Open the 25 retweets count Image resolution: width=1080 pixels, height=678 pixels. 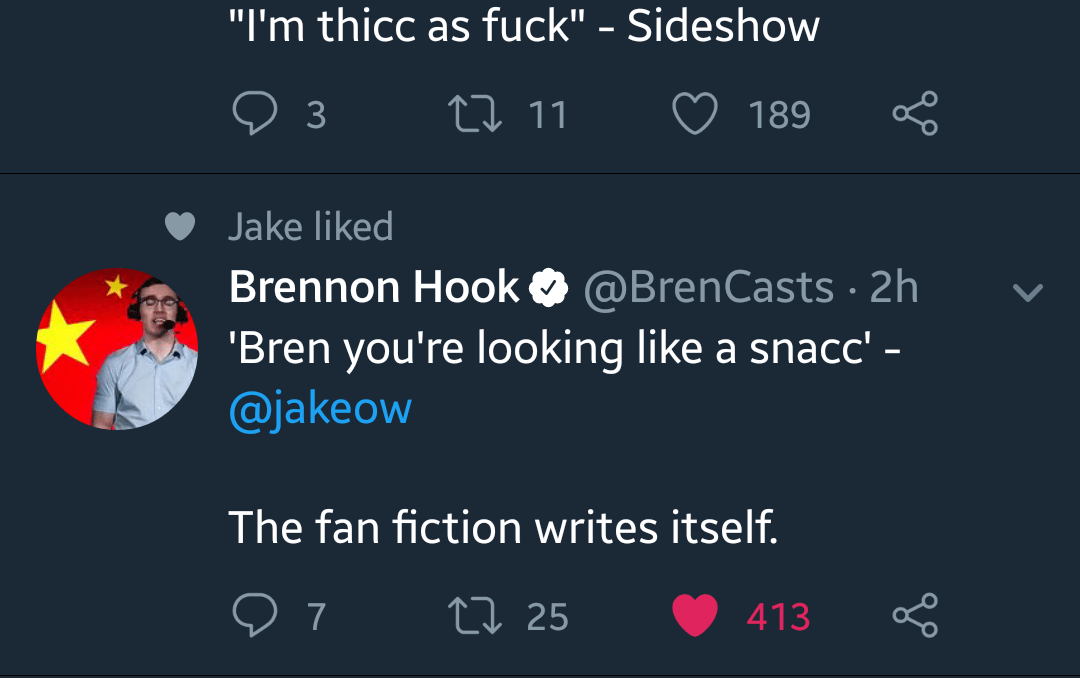[x=547, y=616]
